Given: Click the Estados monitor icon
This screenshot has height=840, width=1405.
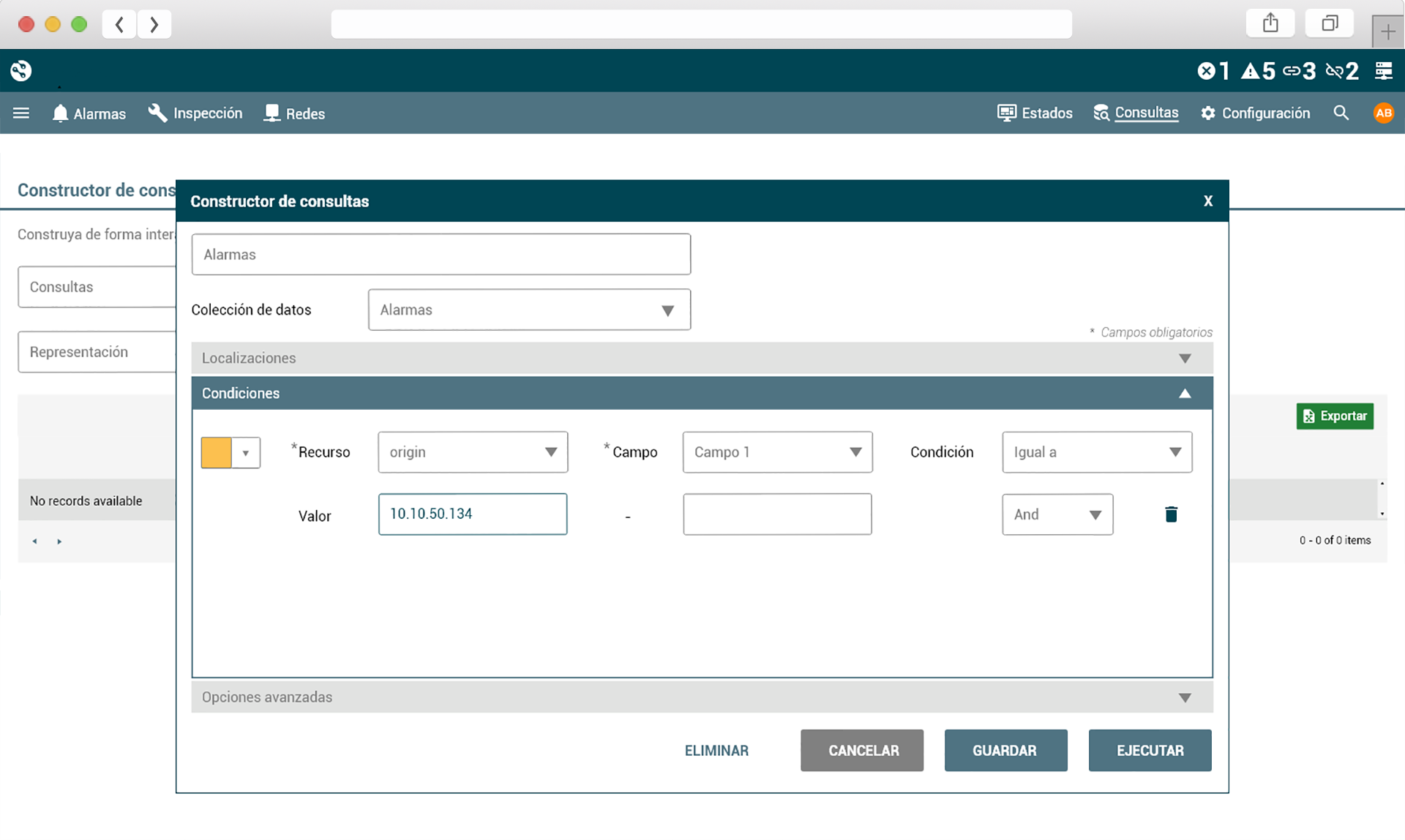Looking at the screenshot, I should [1007, 113].
